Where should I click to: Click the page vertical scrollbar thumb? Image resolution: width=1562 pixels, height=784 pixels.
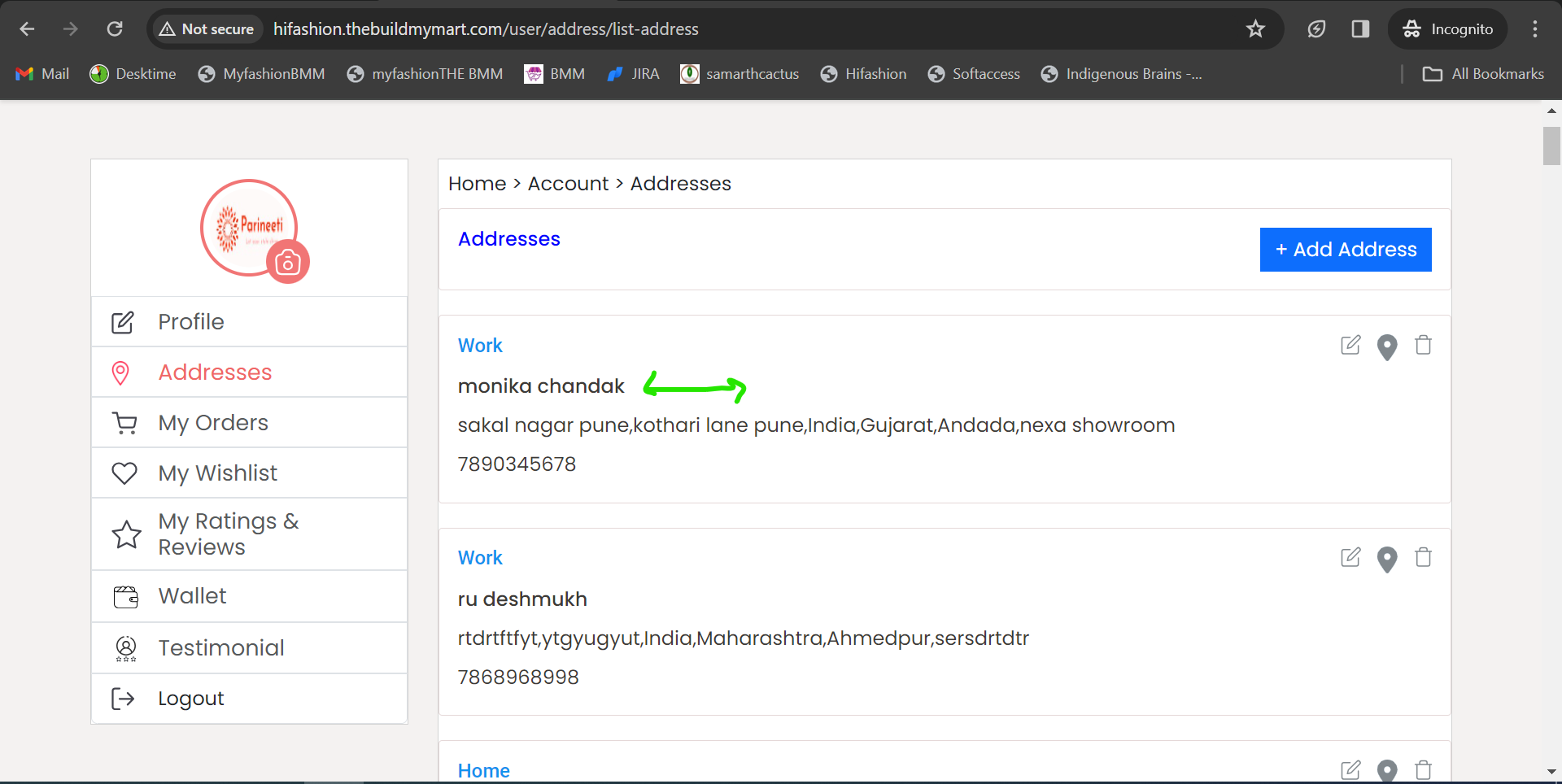pos(1551,146)
